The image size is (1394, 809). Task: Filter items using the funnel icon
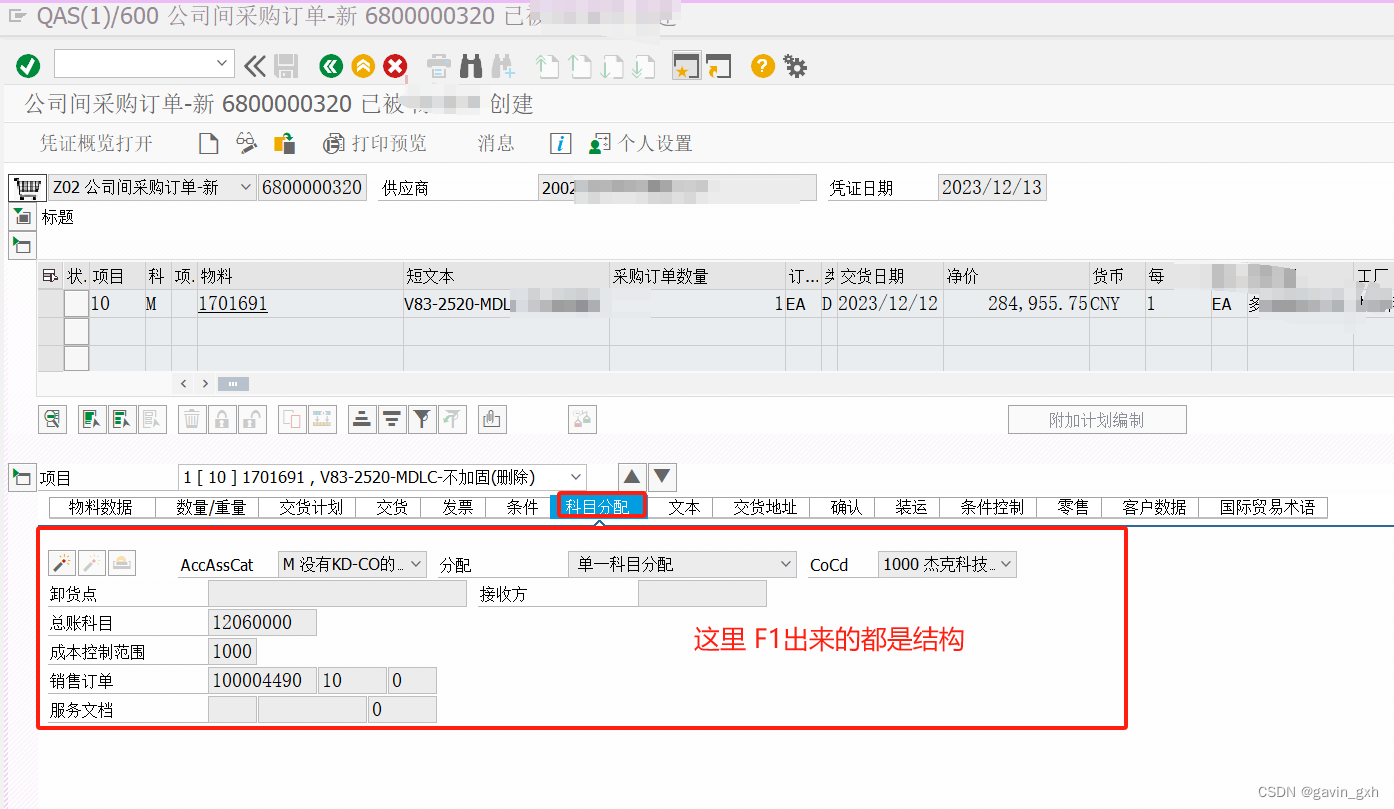pos(421,419)
